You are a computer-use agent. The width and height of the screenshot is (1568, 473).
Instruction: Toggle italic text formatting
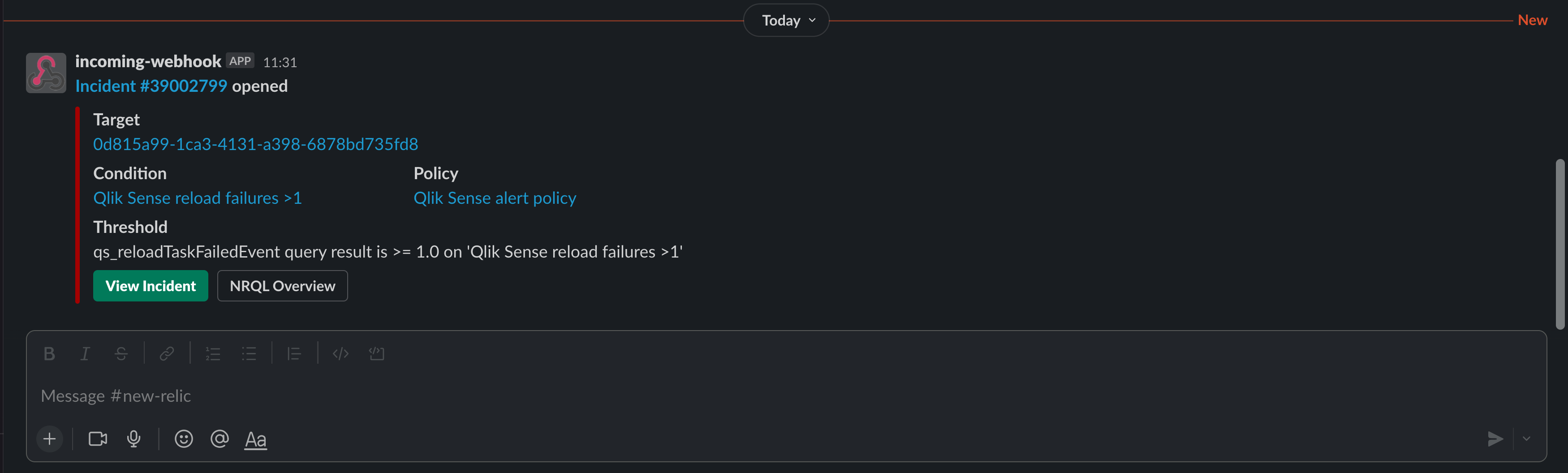pos(85,354)
